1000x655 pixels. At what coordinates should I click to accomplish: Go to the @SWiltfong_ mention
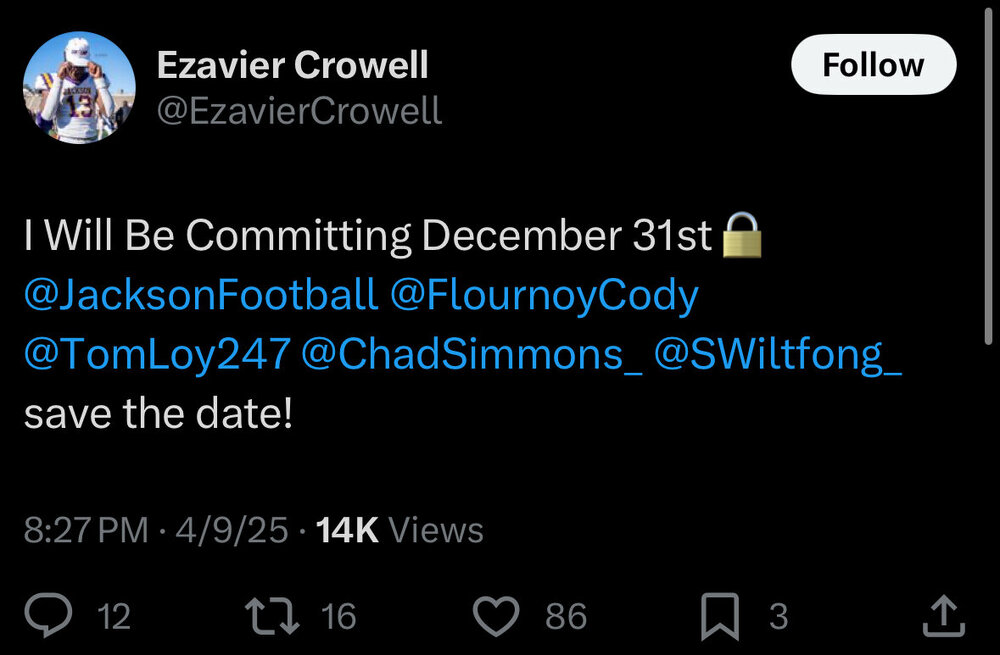pos(778,355)
